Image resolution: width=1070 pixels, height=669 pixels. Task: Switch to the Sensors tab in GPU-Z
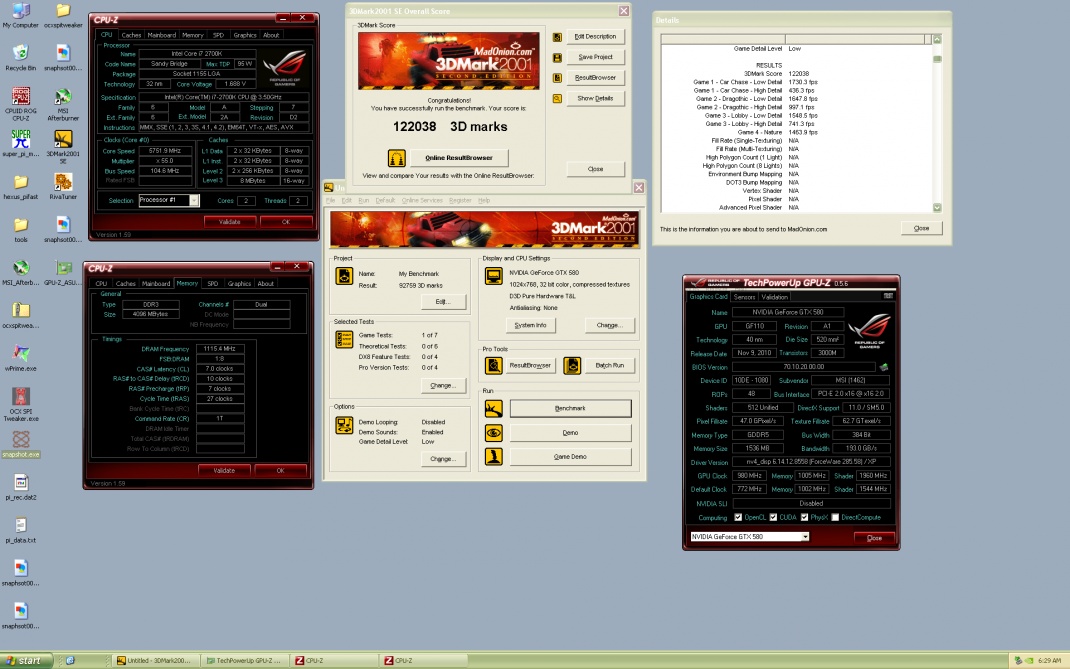coord(744,297)
